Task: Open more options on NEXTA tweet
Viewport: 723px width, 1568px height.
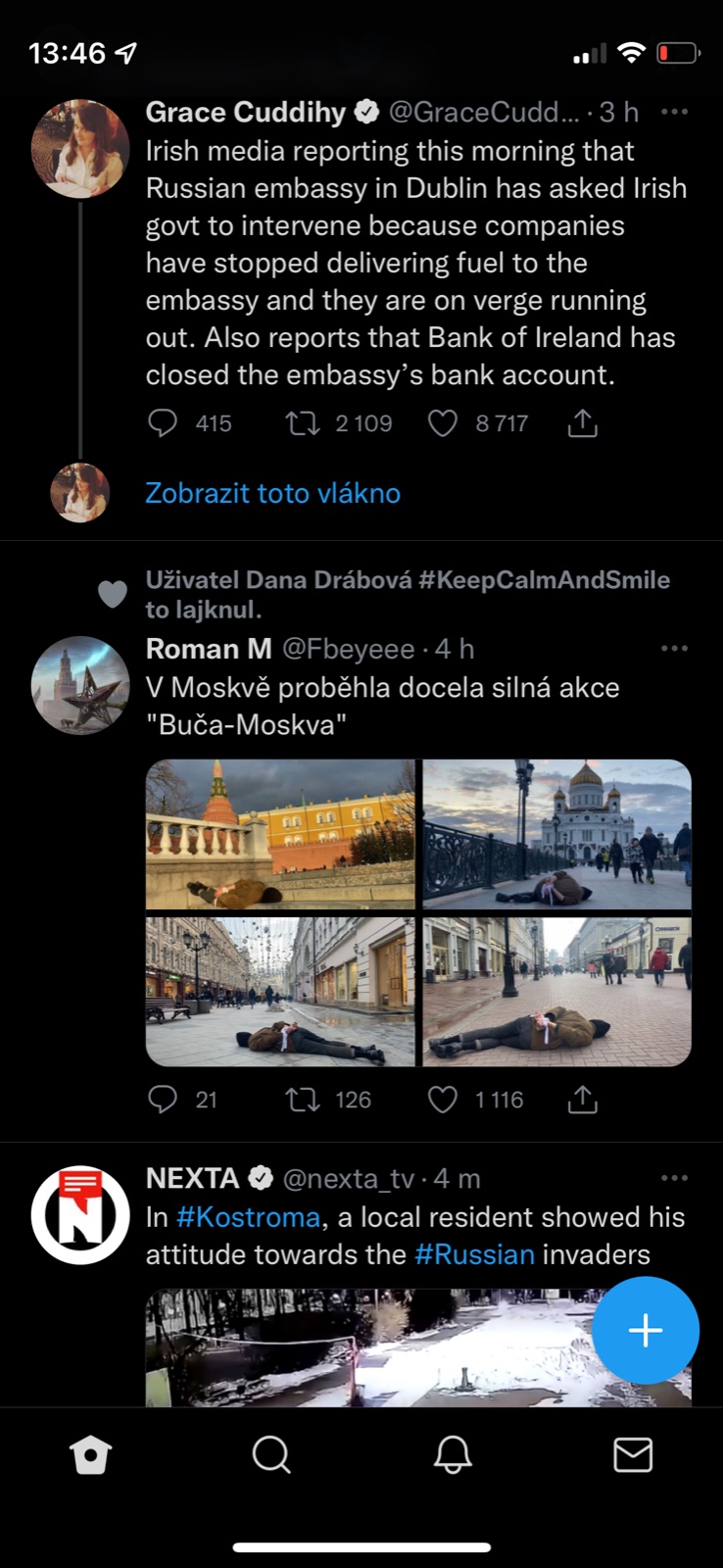Action: pos(674,1178)
